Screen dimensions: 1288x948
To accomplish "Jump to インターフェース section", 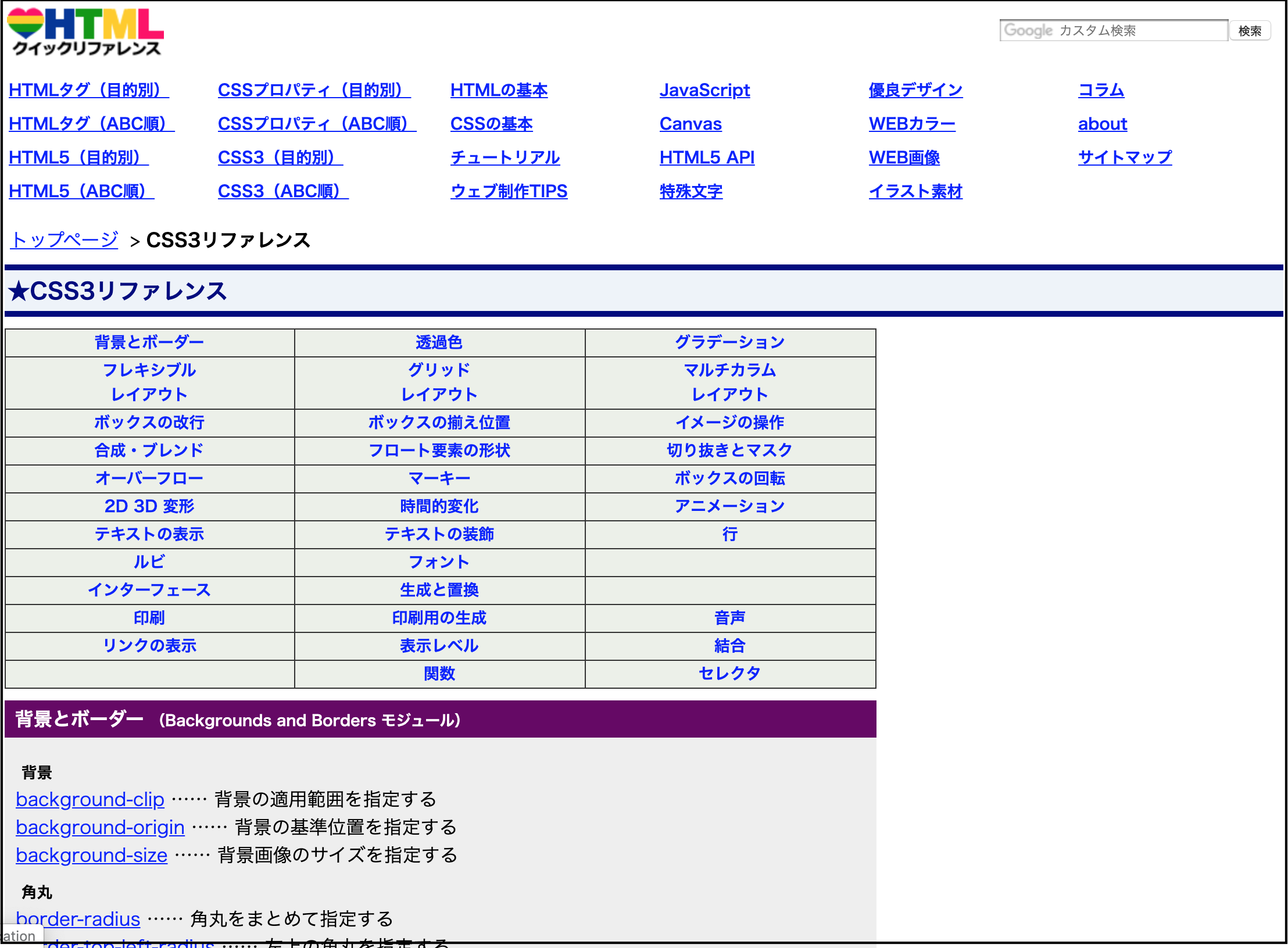I will tap(149, 590).
